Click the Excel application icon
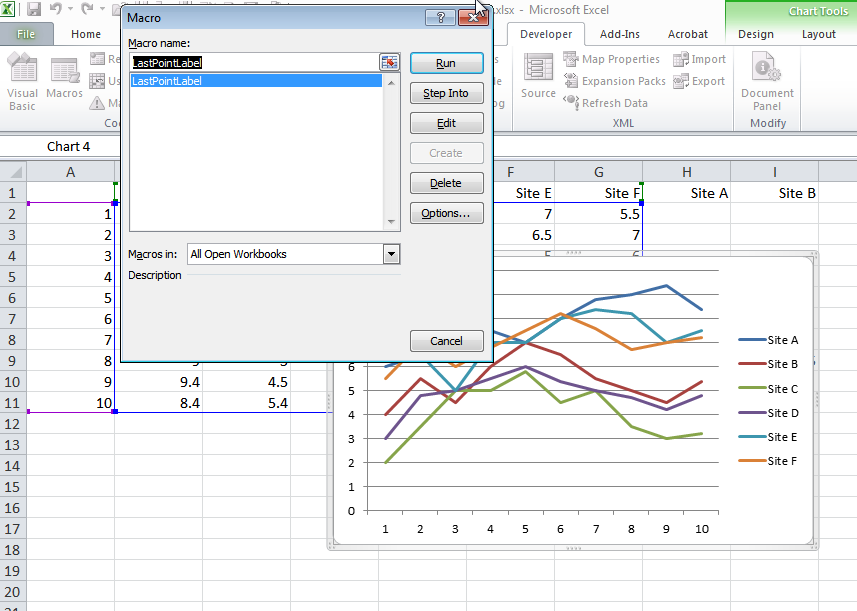This screenshot has width=857, height=611. pos(8,9)
